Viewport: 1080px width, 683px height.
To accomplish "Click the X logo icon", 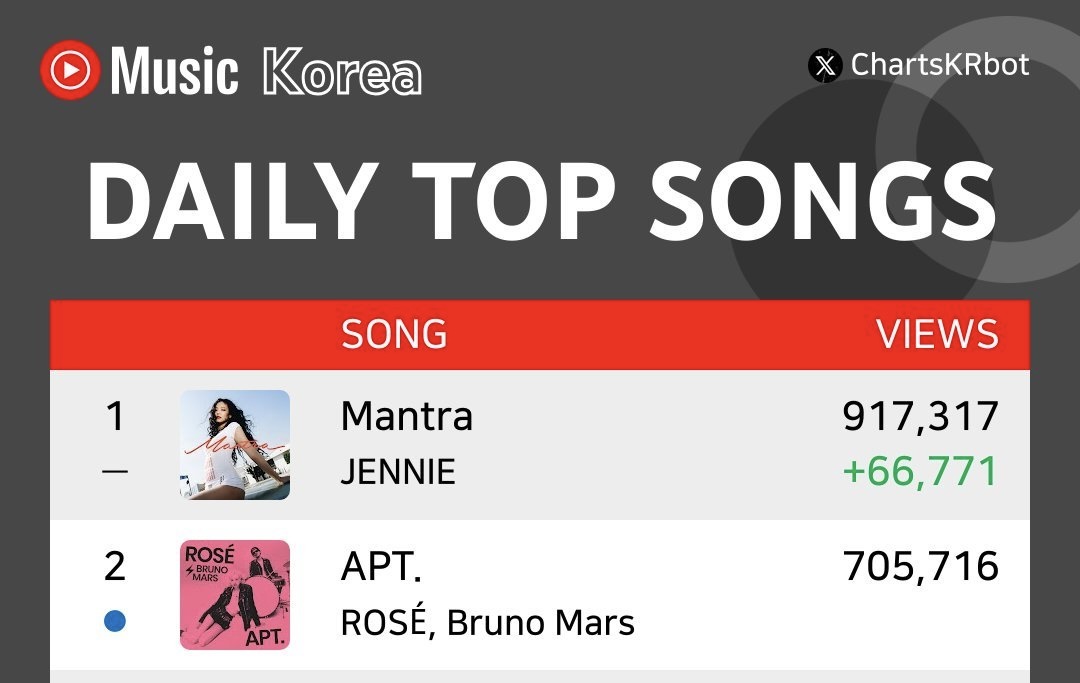I will tap(825, 66).
